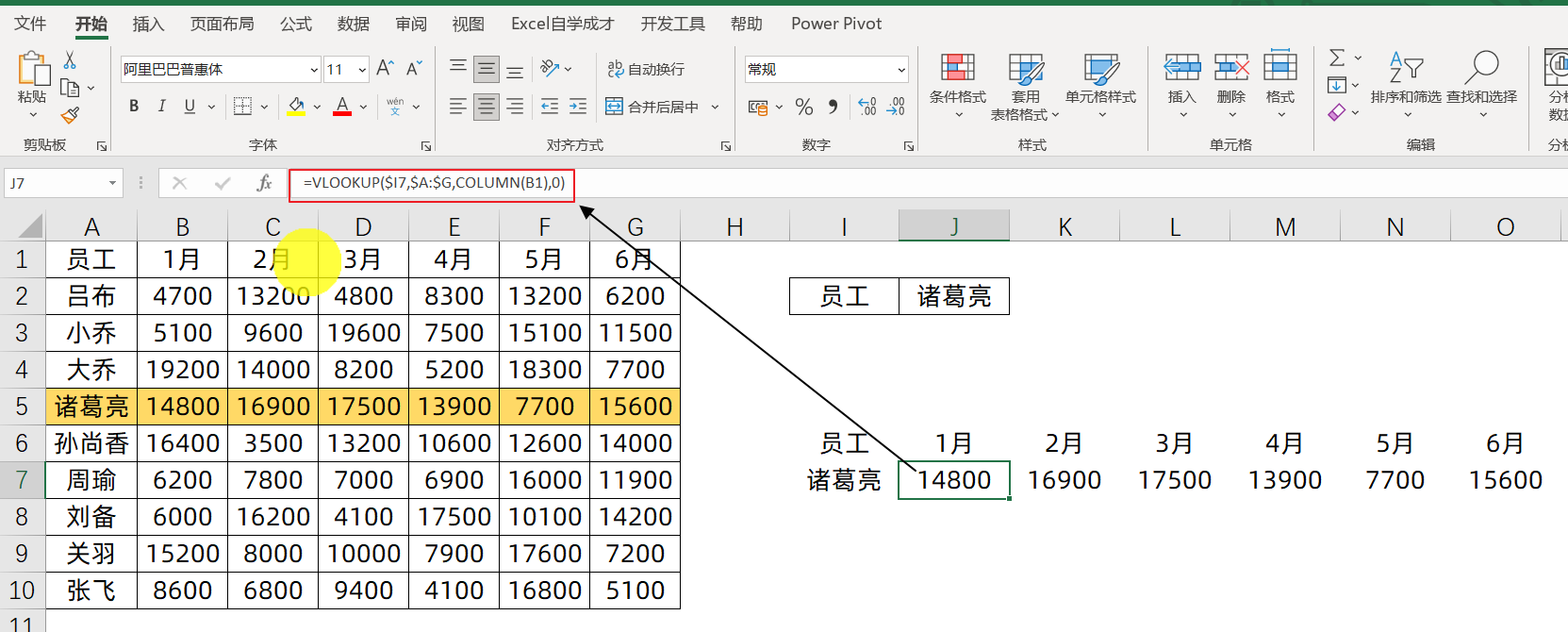Open Font dialog launcher (字体)
This screenshot has width=1568, height=632.
pyautogui.click(x=426, y=146)
